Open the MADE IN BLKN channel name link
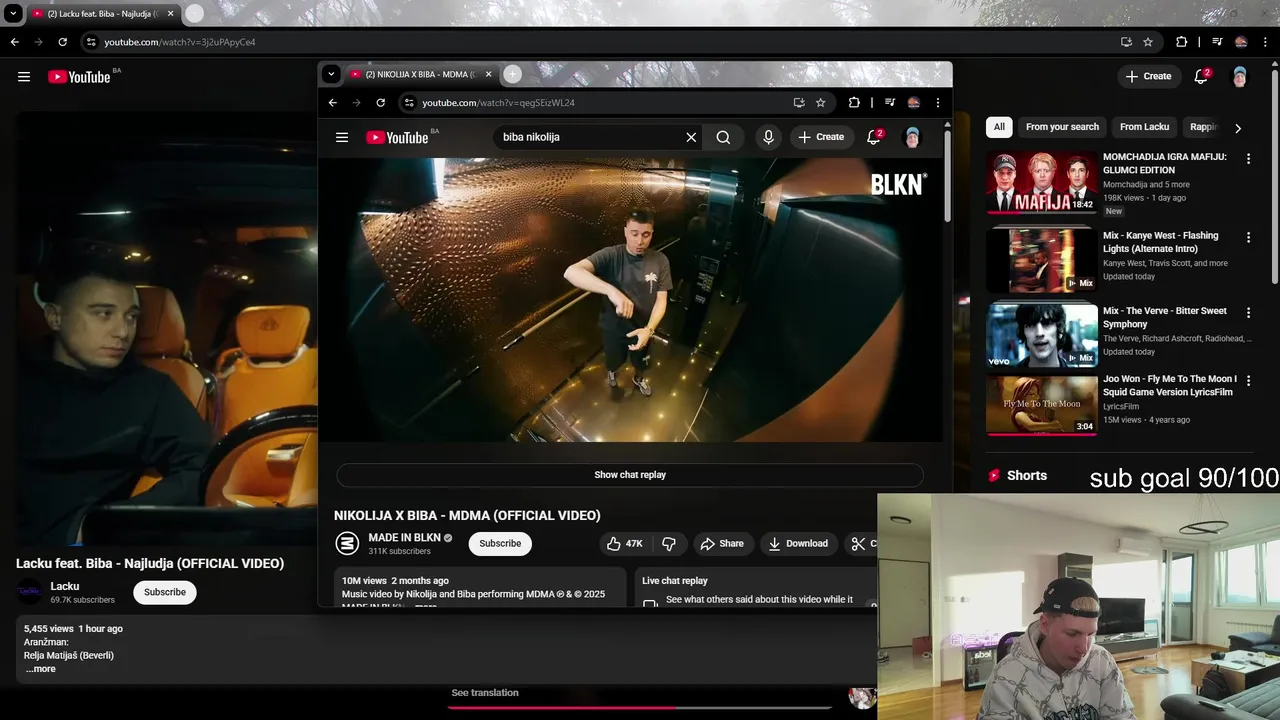Screen dimensions: 1280x720 (x=404, y=538)
